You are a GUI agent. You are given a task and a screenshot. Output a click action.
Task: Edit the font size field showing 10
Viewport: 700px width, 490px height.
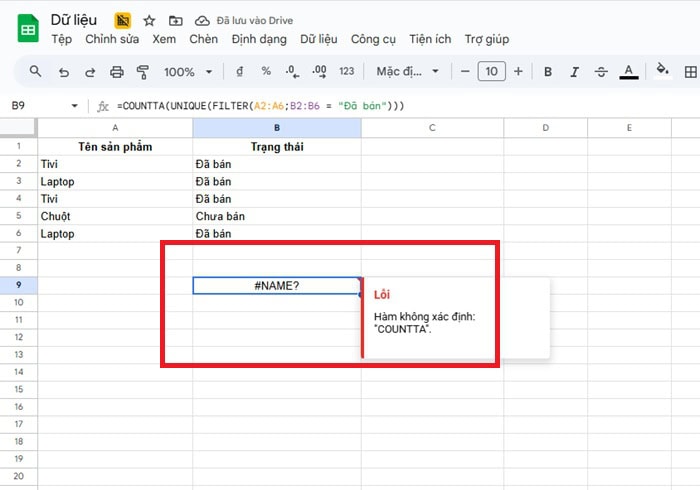point(492,71)
